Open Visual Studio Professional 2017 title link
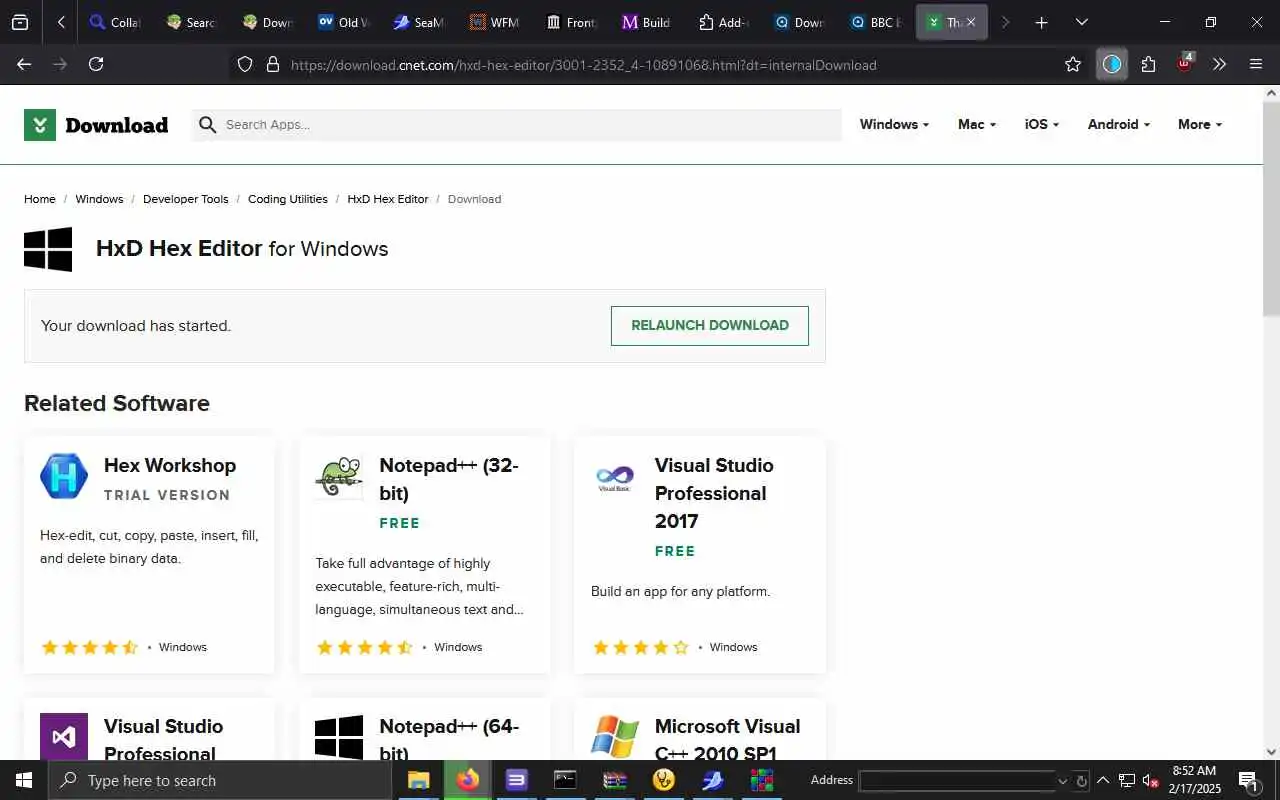Image resolution: width=1280 pixels, height=800 pixels. [x=714, y=493]
